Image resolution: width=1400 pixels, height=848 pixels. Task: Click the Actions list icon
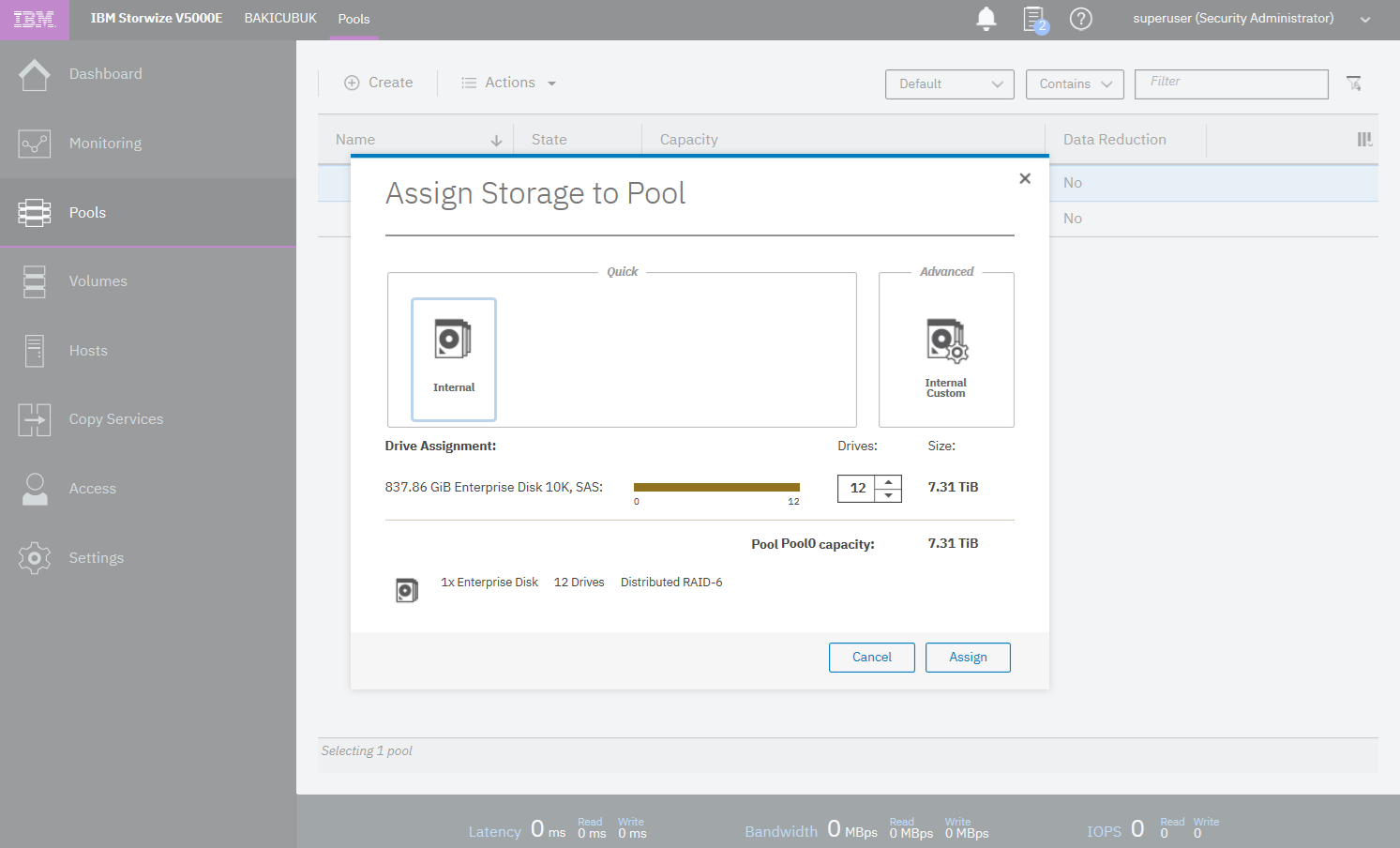tap(469, 83)
